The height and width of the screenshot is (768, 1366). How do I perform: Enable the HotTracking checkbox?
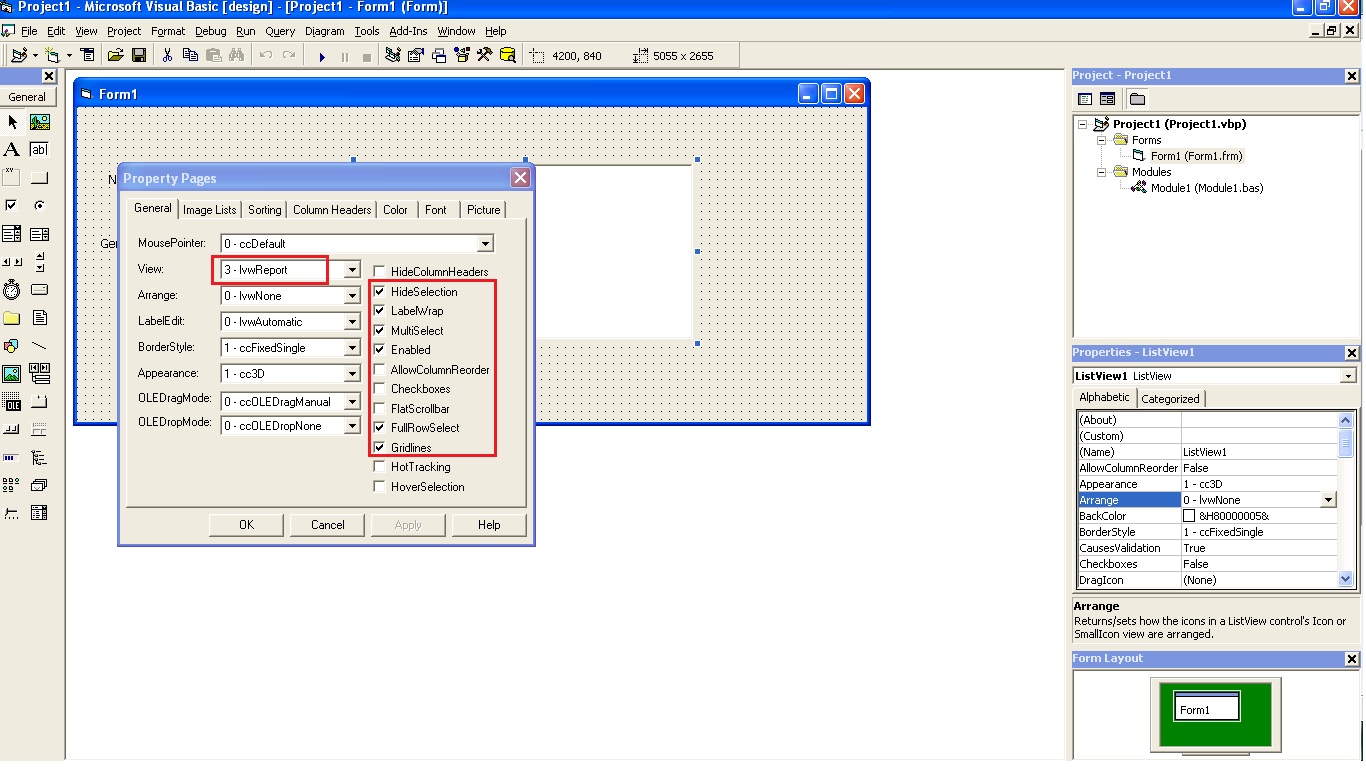[380, 467]
